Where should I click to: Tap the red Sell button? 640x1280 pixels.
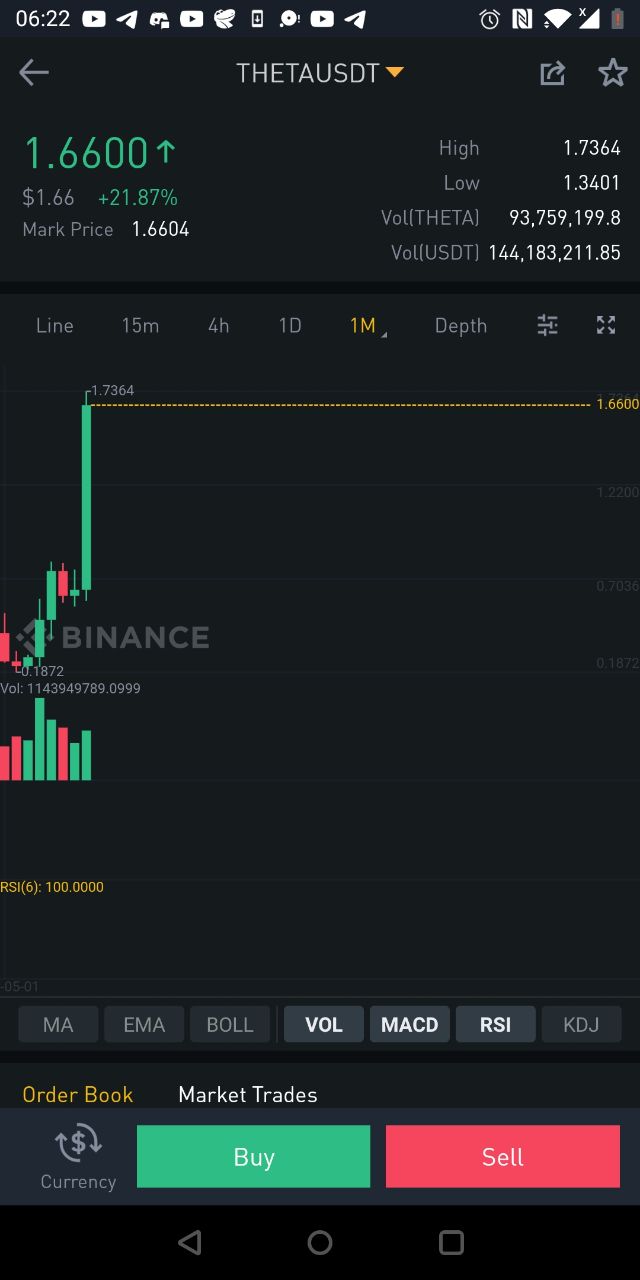(x=503, y=1156)
